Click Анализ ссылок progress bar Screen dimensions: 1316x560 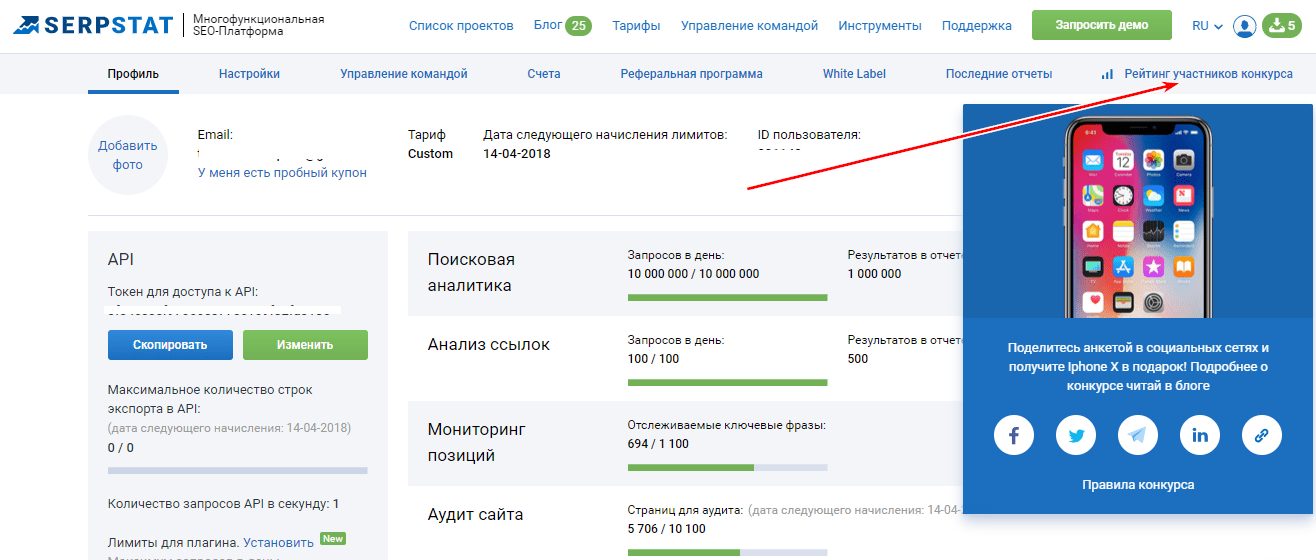coord(727,382)
